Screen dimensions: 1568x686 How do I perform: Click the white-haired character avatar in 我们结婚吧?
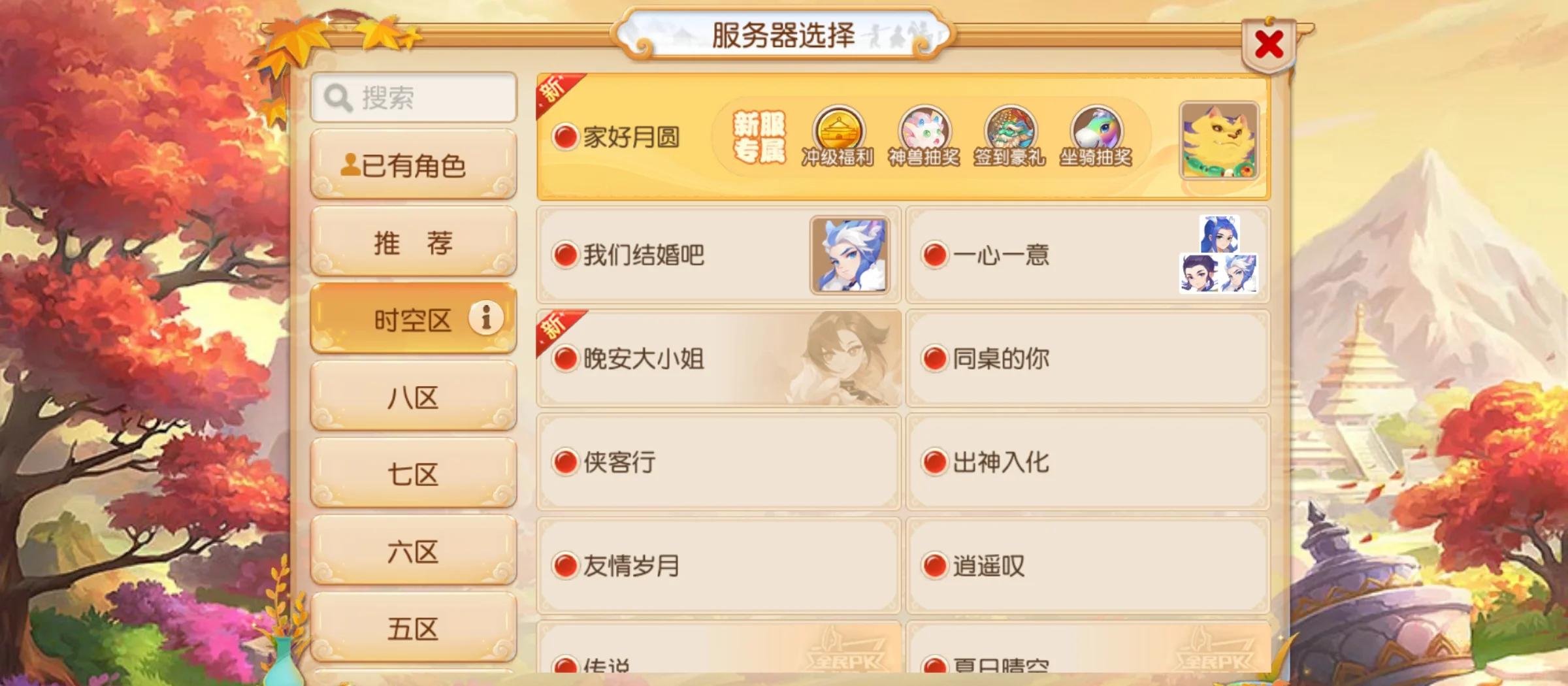pos(850,255)
